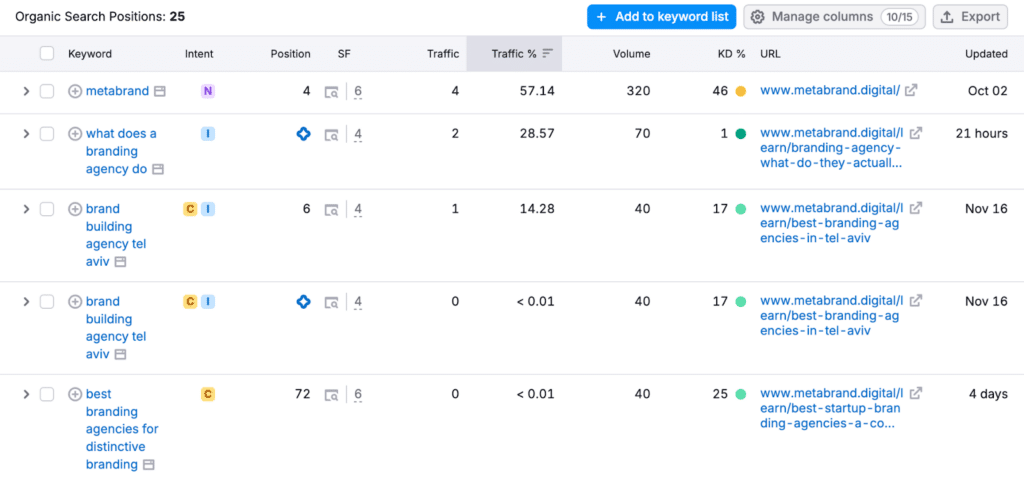Sort table by the Position column header
1024x483 pixels.
[290, 54]
